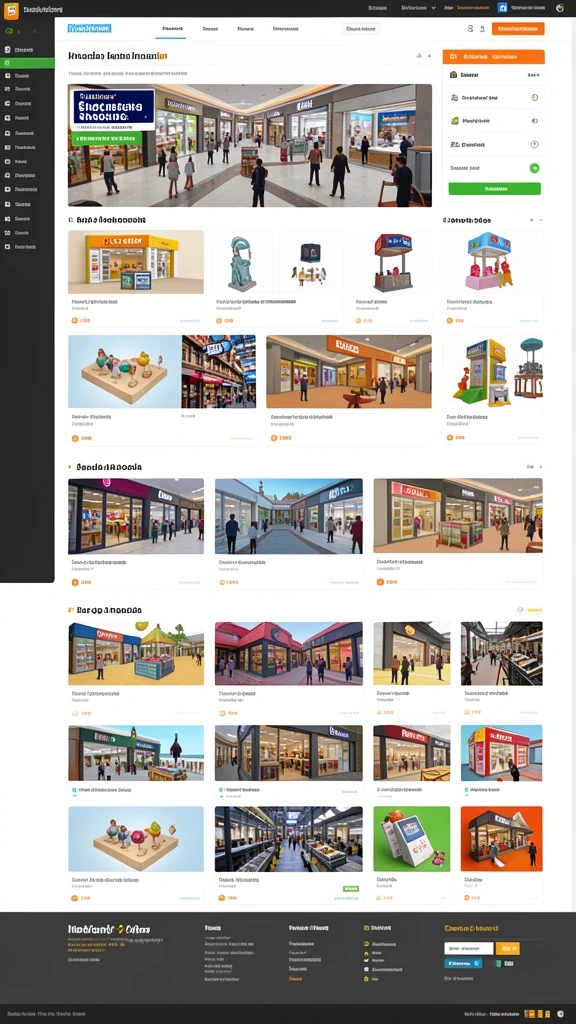The height and width of the screenshot is (1024, 576).
Task: Expand the orange header of the right panel
Action: [493, 57]
